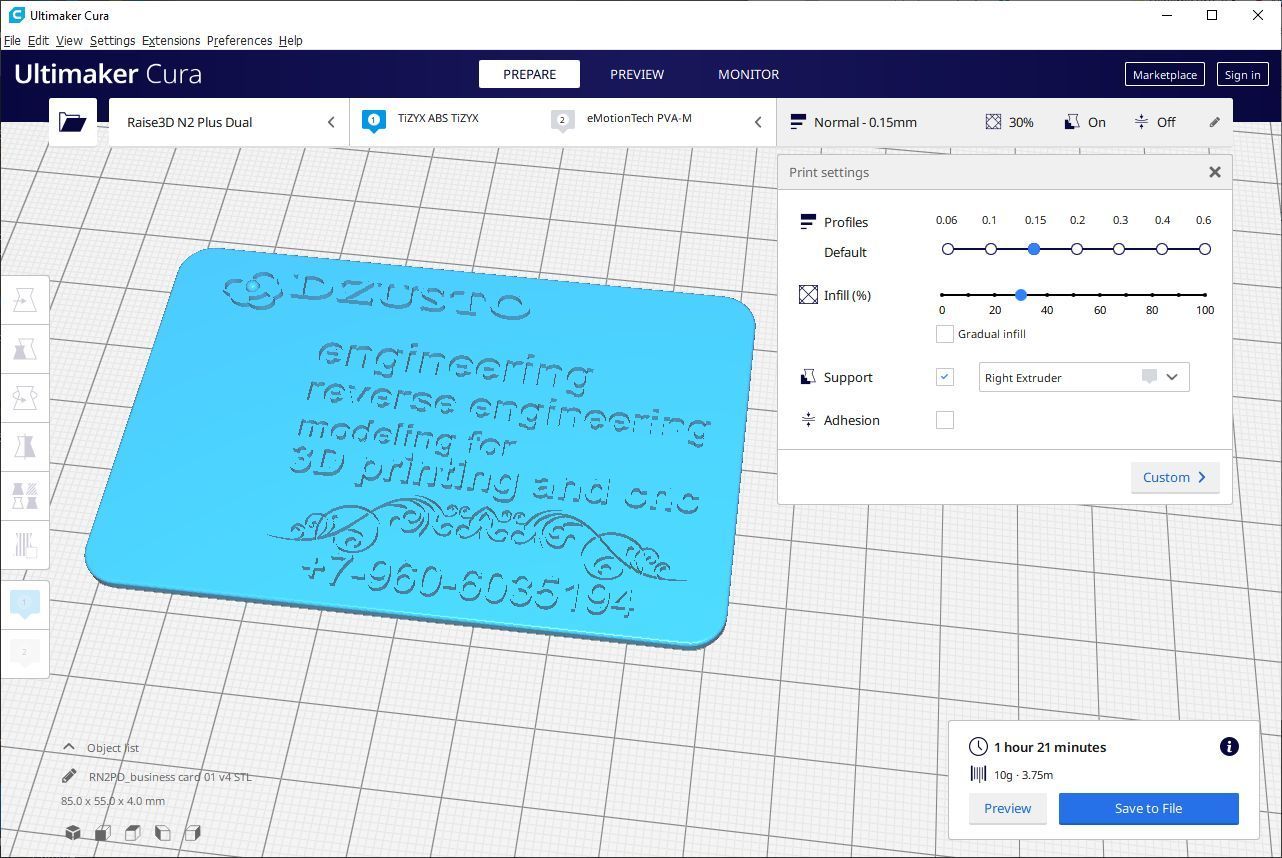Click the Save to File button

pyautogui.click(x=1148, y=808)
